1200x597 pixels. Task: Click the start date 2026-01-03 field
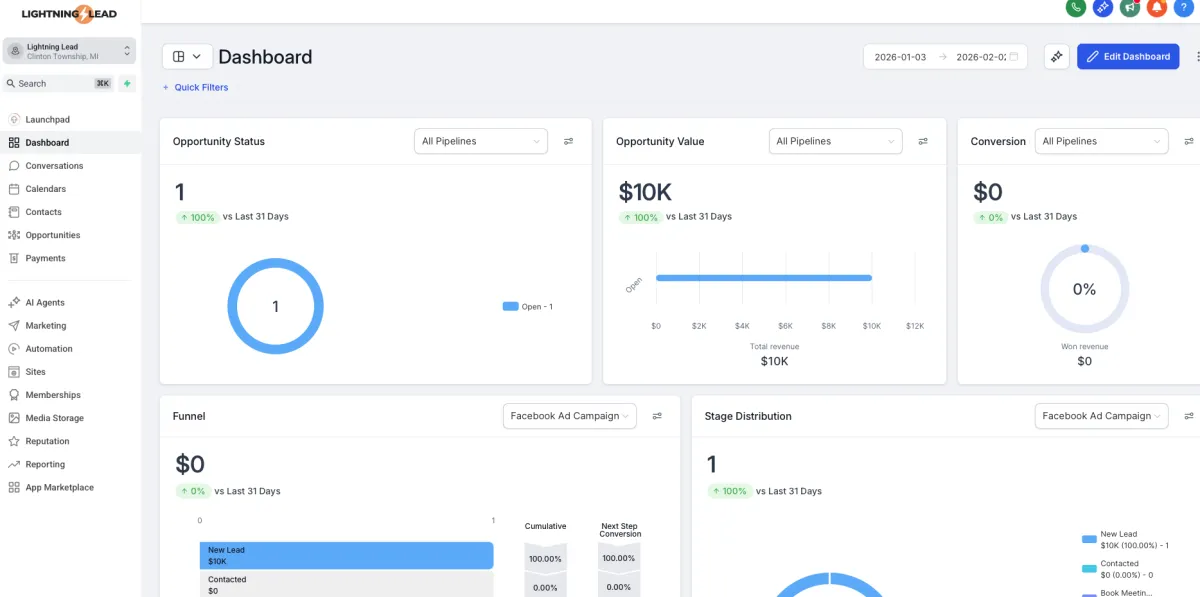point(900,57)
